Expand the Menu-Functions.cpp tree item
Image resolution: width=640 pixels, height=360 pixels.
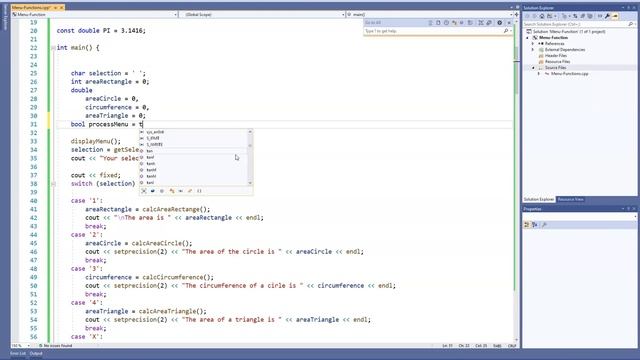[x=539, y=74]
